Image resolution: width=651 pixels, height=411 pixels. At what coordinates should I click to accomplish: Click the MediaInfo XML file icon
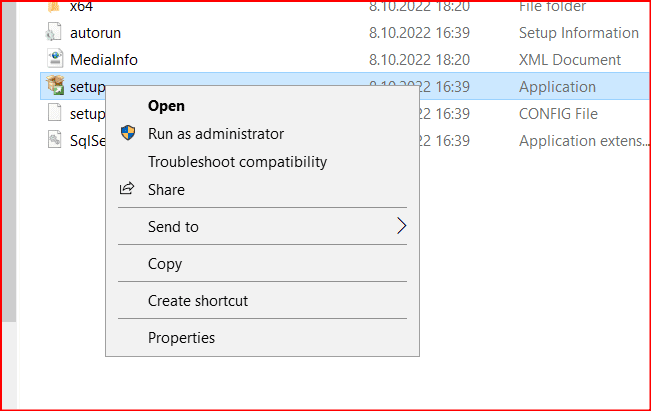pyautogui.click(x=54, y=60)
